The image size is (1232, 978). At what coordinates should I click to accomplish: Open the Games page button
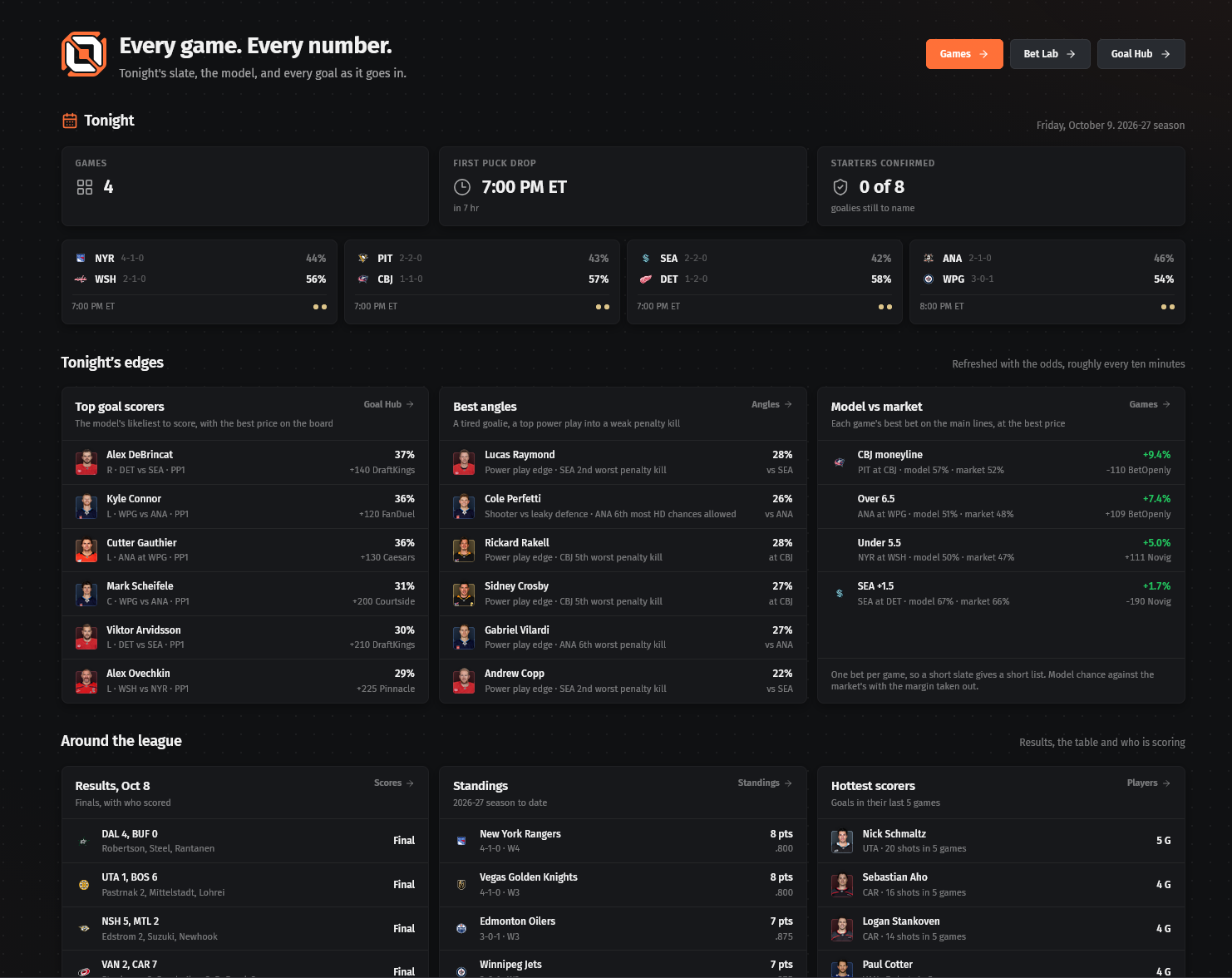pyautogui.click(x=964, y=54)
